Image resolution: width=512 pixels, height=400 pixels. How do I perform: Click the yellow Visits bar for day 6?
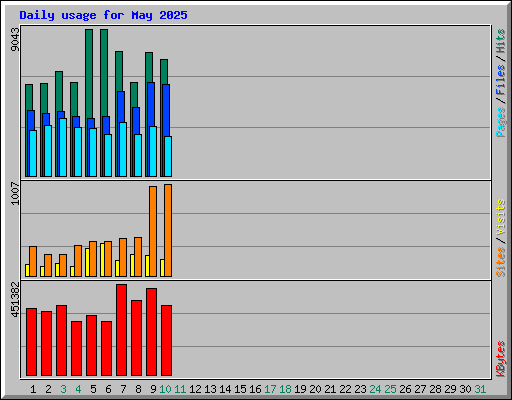tap(102, 260)
